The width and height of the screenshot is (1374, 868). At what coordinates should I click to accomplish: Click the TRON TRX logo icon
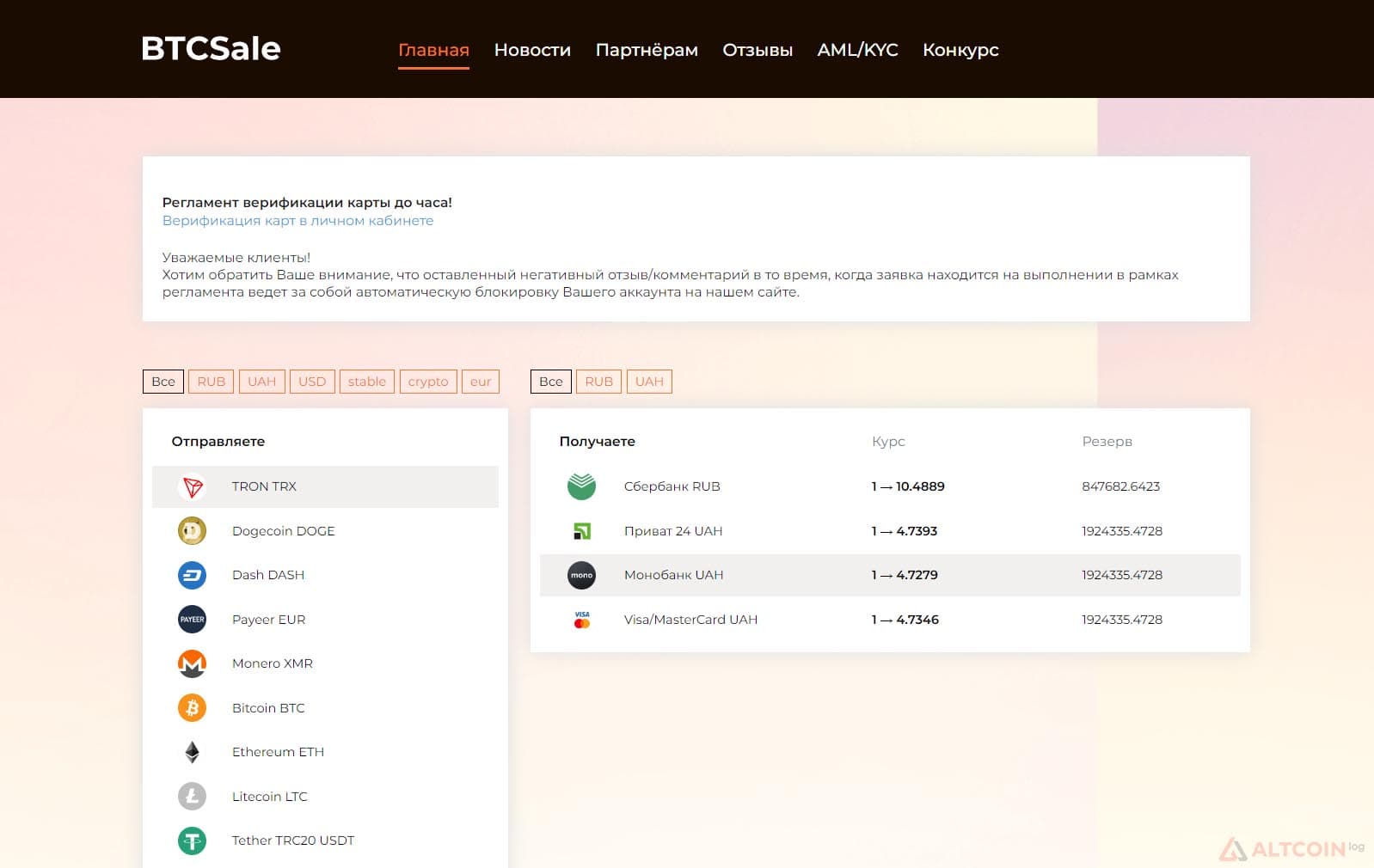point(193,487)
